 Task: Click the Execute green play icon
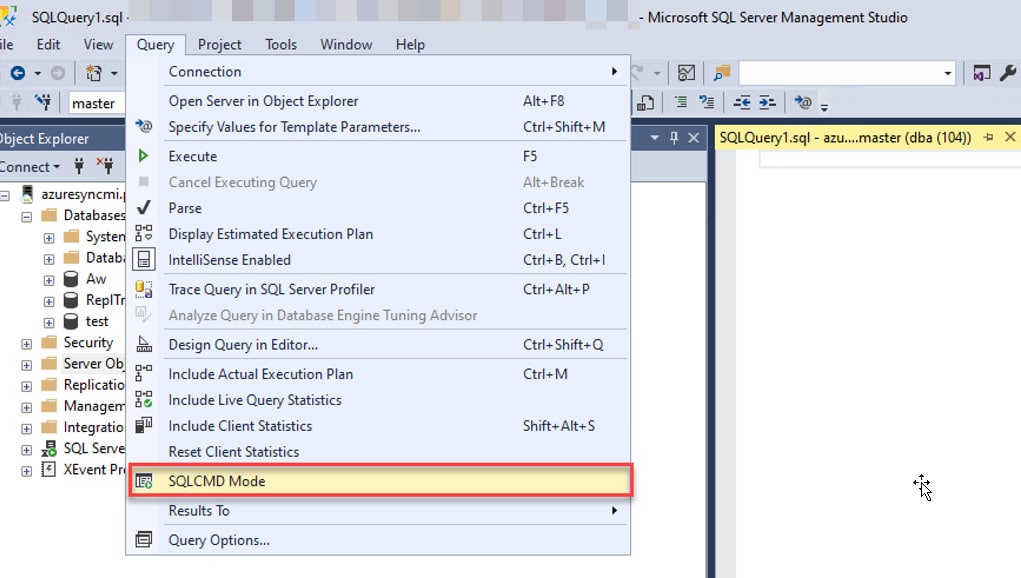[x=143, y=156]
